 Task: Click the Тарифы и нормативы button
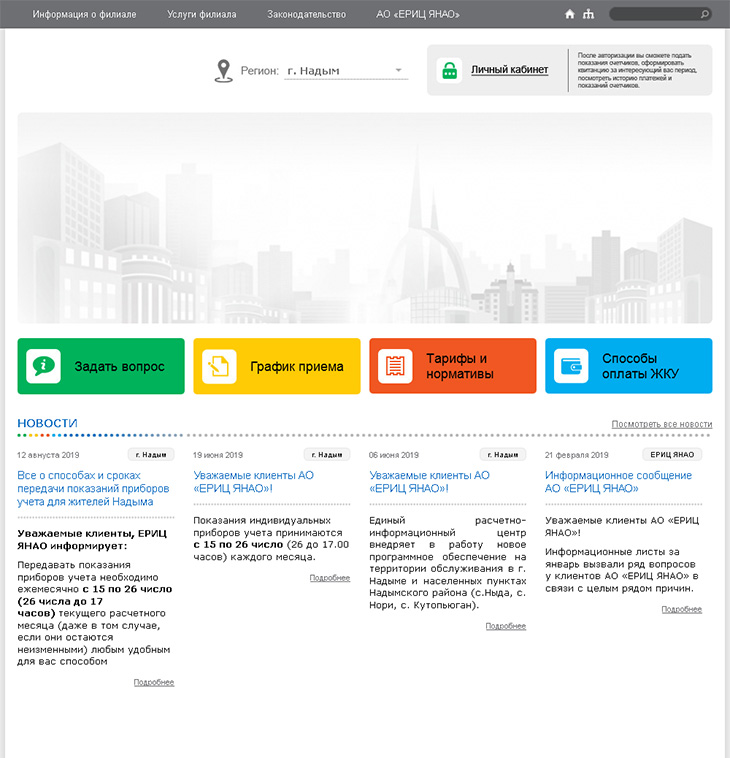pos(453,366)
